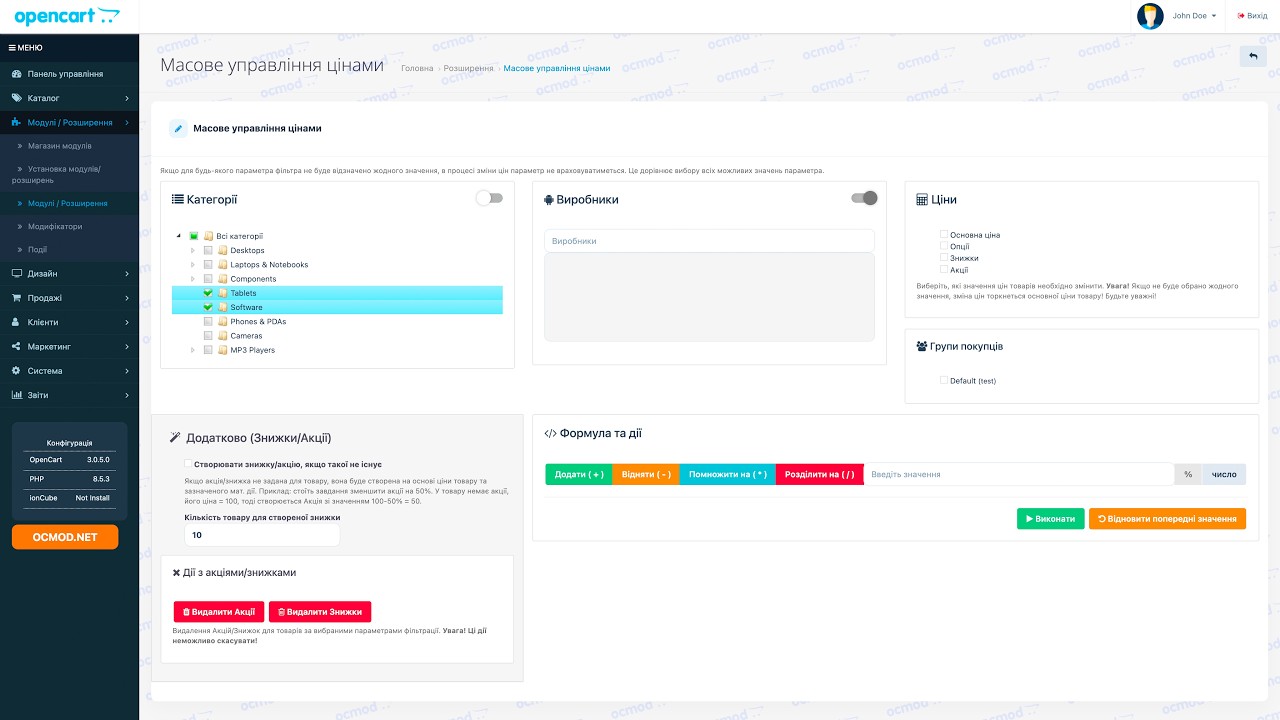The image size is (1280, 720).
Task: Click the dashboard icon for Панель управління
Action: (x=17, y=74)
